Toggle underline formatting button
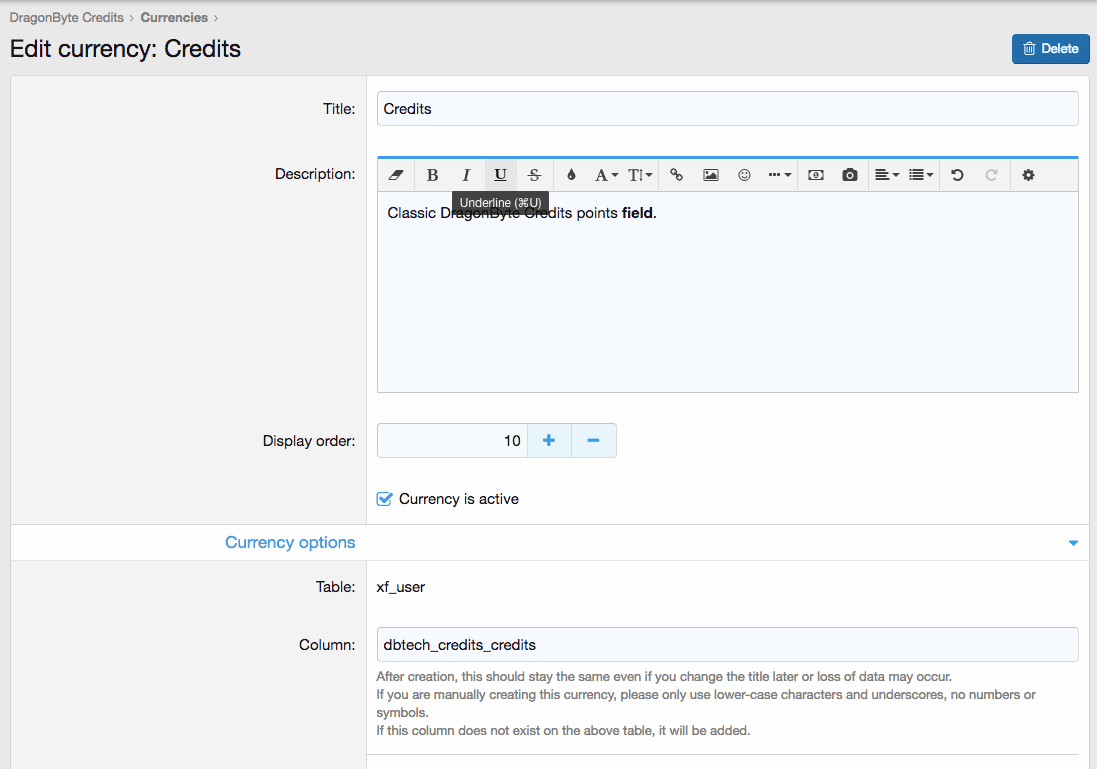Image resolution: width=1097 pixels, height=769 pixels. pos(500,175)
